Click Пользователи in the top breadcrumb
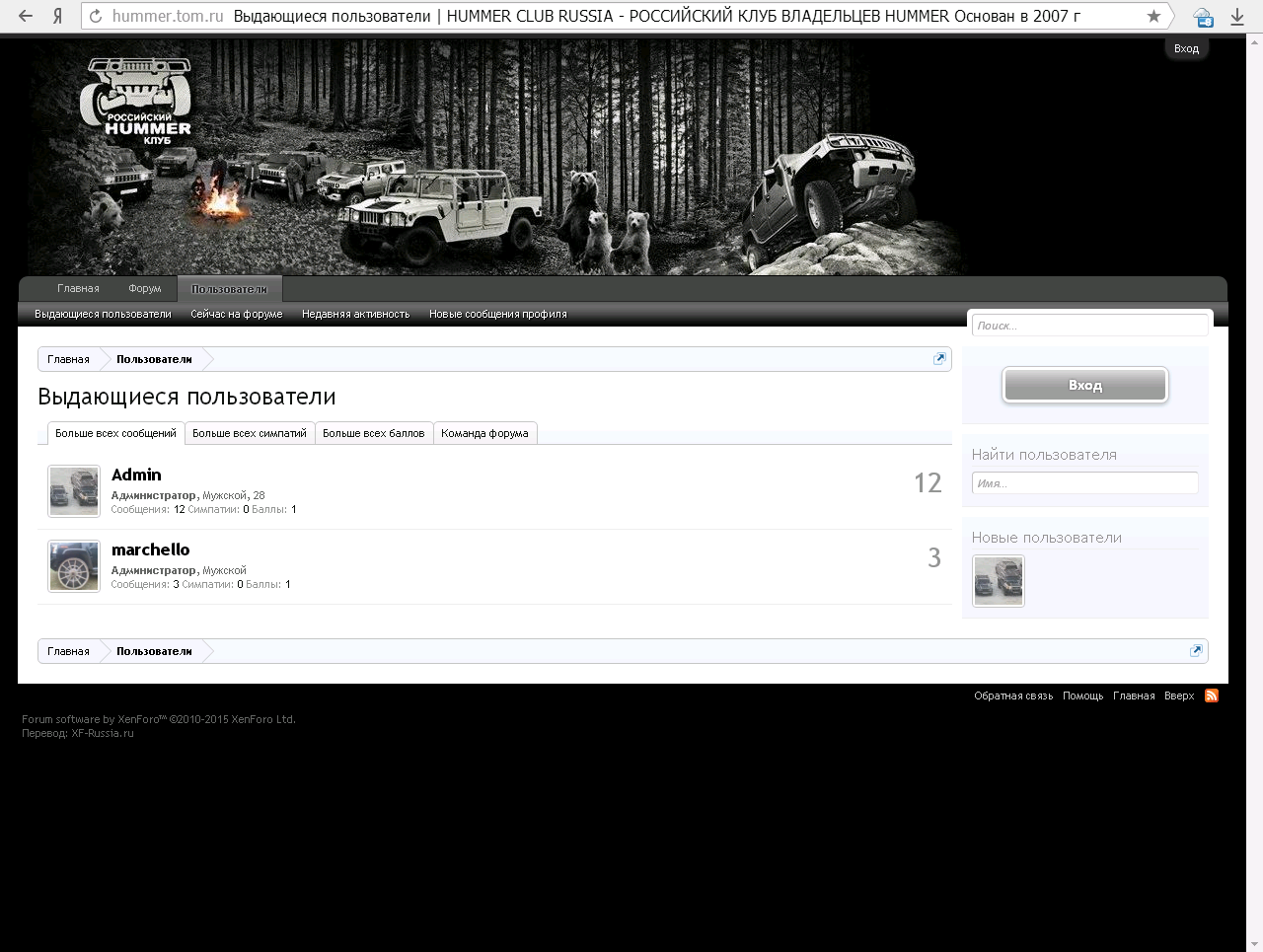 (x=154, y=359)
